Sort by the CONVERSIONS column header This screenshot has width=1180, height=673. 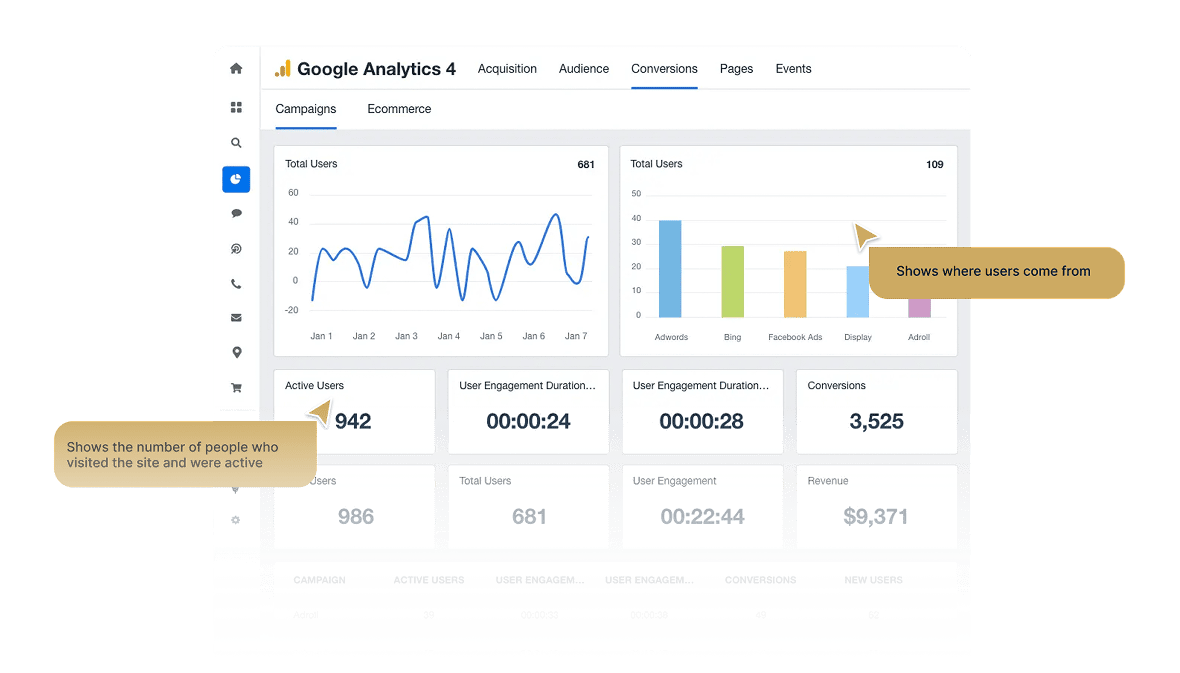(760, 580)
